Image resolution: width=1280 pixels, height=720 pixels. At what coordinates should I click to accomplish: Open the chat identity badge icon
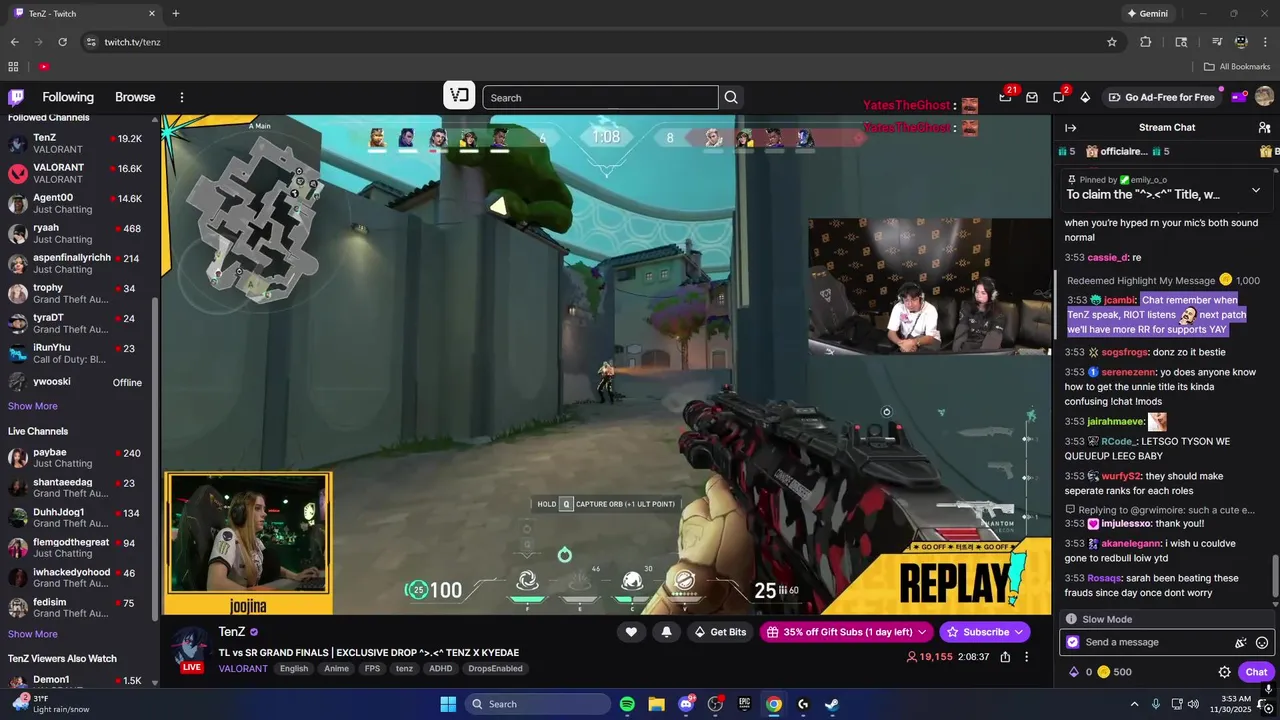coord(1073,642)
